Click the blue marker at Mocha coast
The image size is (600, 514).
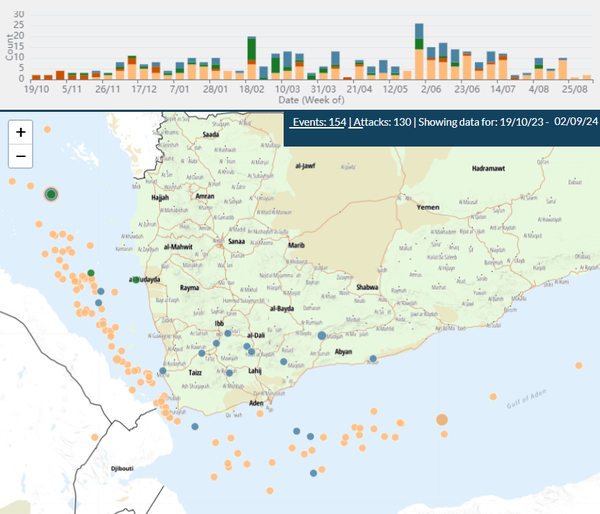pyautogui.click(x=163, y=371)
